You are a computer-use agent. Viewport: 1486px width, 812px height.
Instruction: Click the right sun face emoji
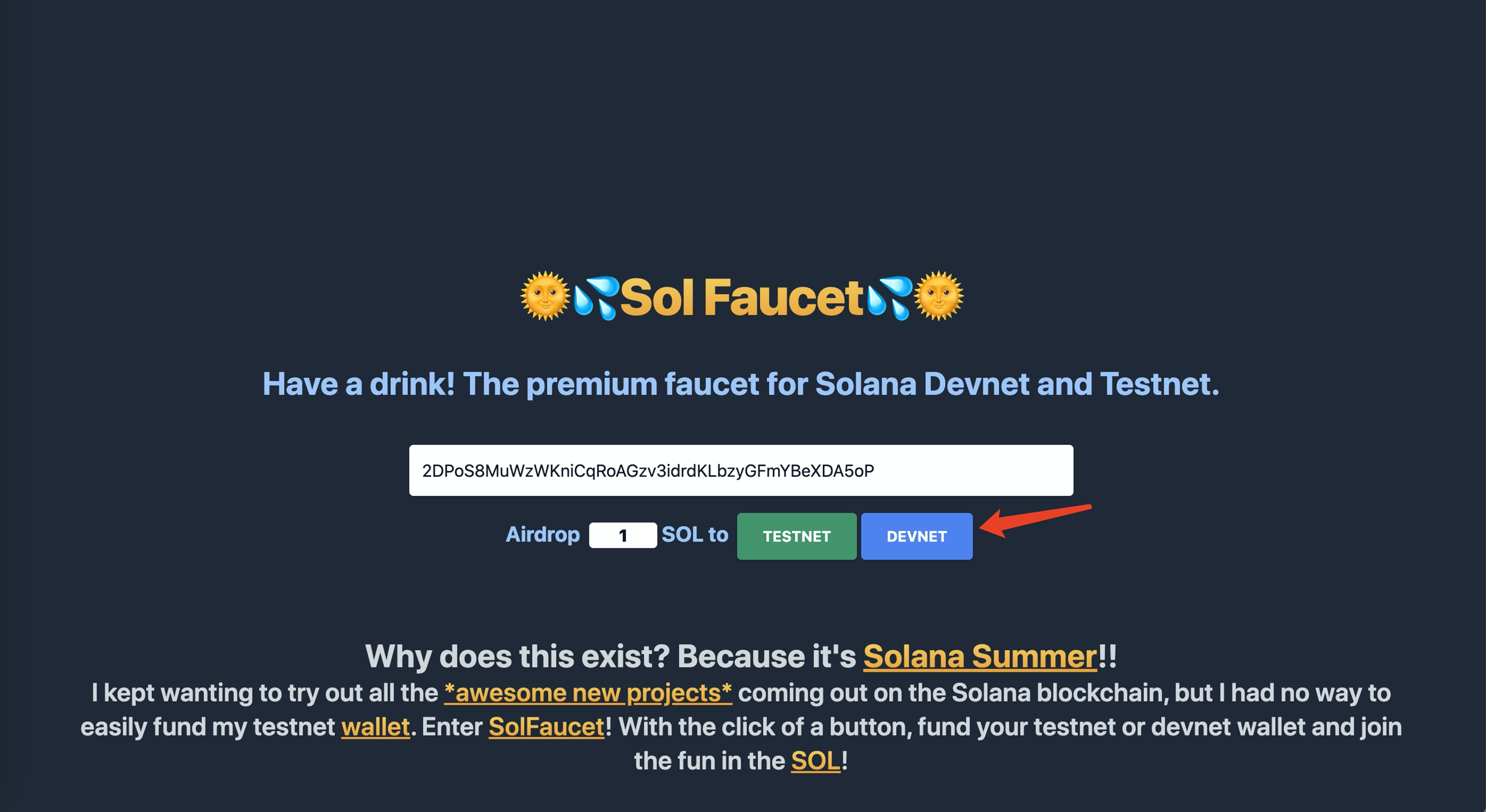tap(938, 296)
